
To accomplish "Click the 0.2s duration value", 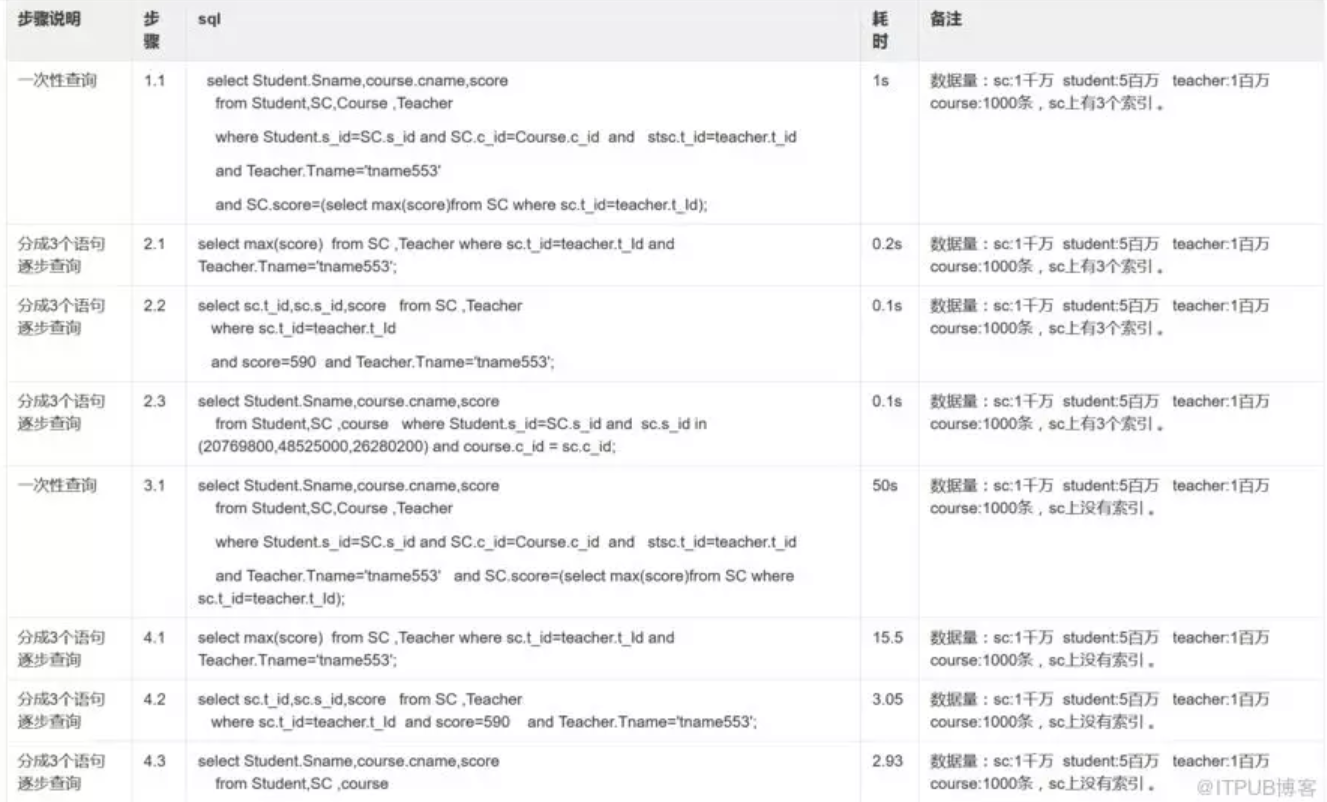I will [x=886, y=244].
